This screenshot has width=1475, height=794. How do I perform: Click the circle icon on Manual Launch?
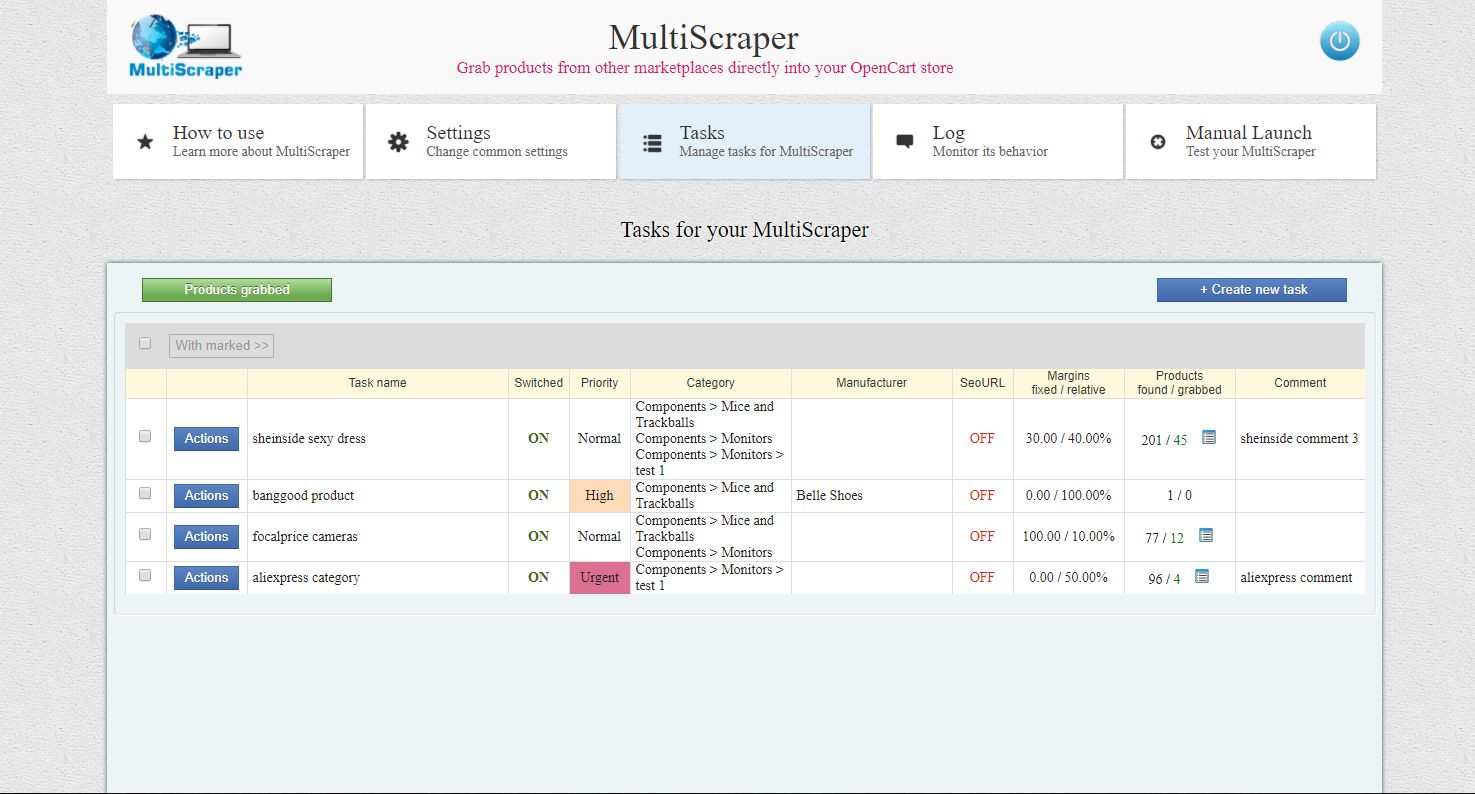click(x=1158, y=143)
